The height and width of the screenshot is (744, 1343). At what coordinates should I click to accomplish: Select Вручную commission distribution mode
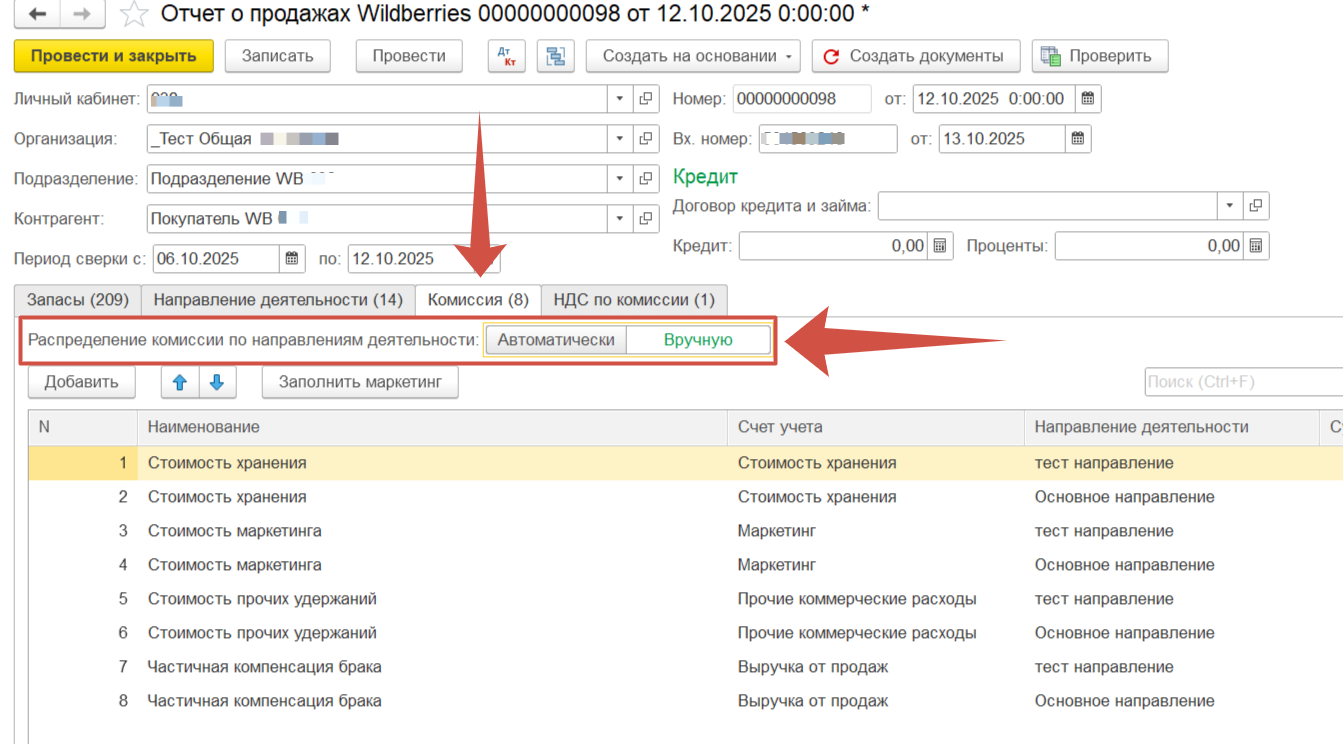point(698,340)
